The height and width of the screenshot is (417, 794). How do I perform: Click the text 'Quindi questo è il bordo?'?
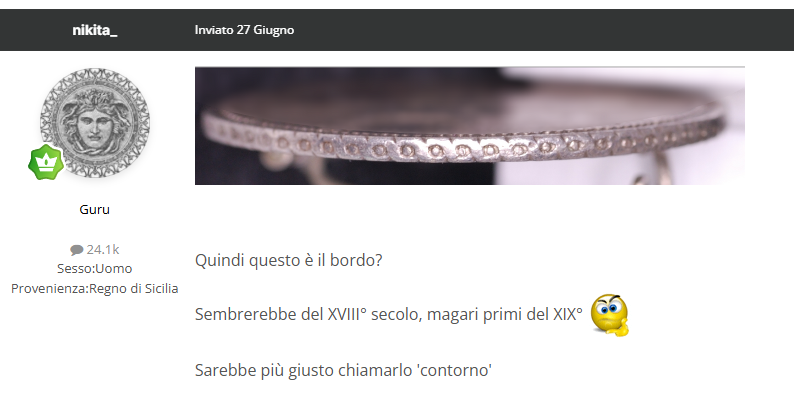pos(289,260)
